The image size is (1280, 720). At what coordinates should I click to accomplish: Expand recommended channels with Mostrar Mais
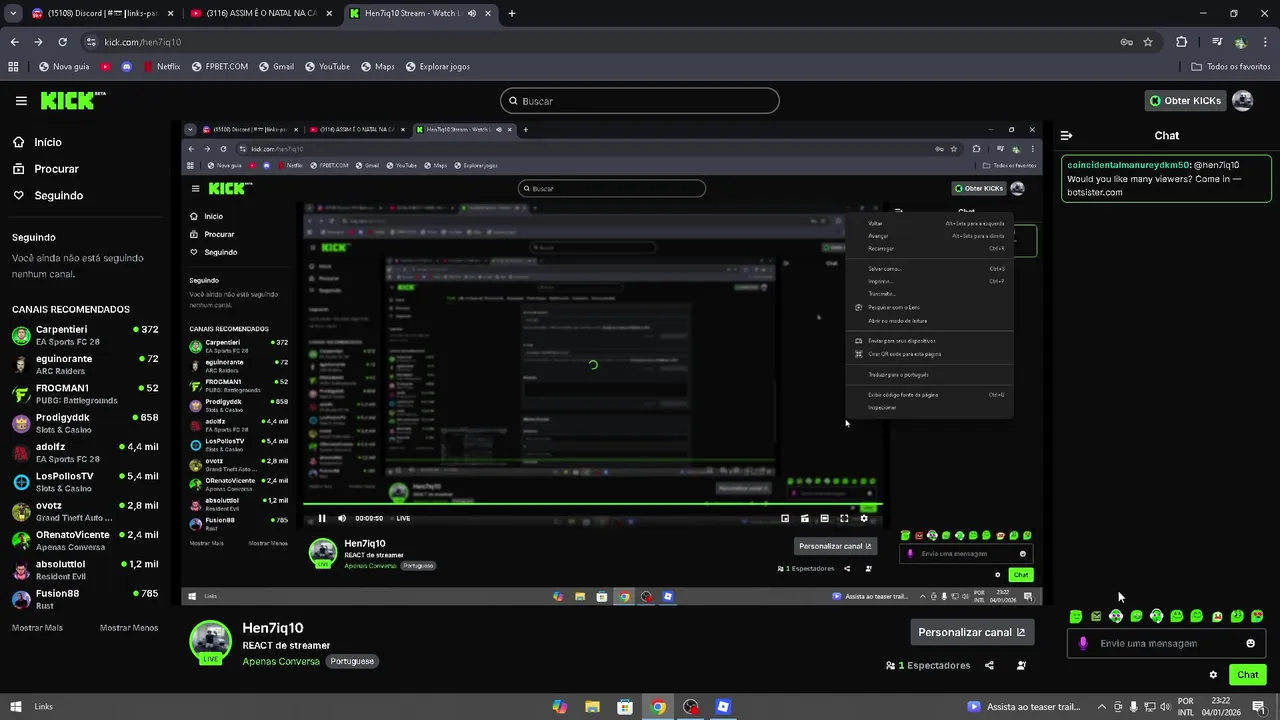(x=37, y=627)
